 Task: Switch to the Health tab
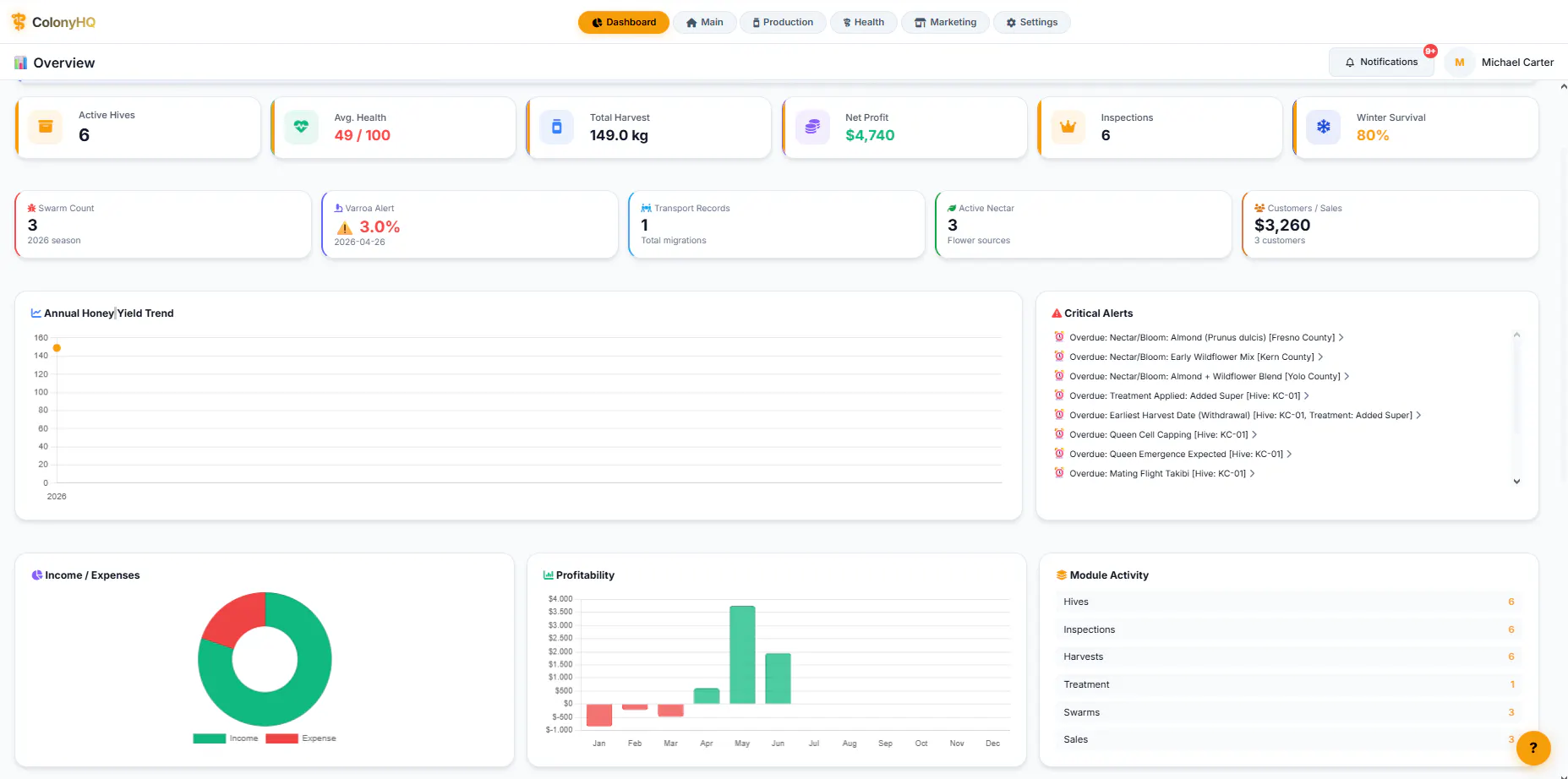pyautogui.click(x=863, y=23)
